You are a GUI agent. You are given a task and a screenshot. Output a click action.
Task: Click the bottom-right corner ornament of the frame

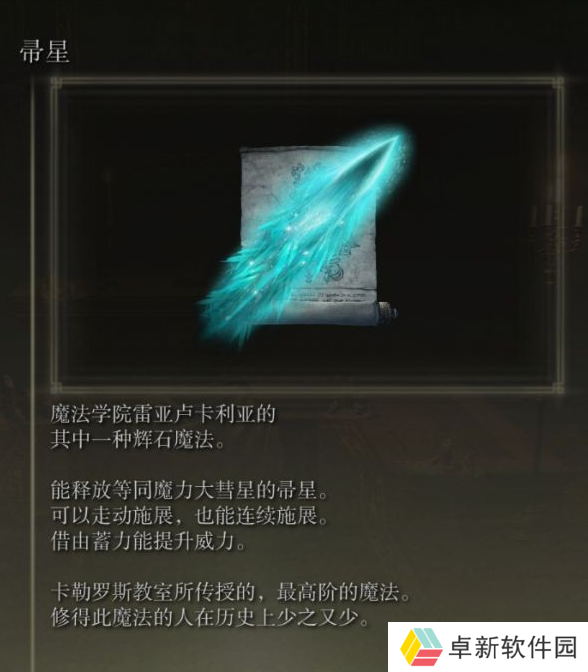(558, 389)
